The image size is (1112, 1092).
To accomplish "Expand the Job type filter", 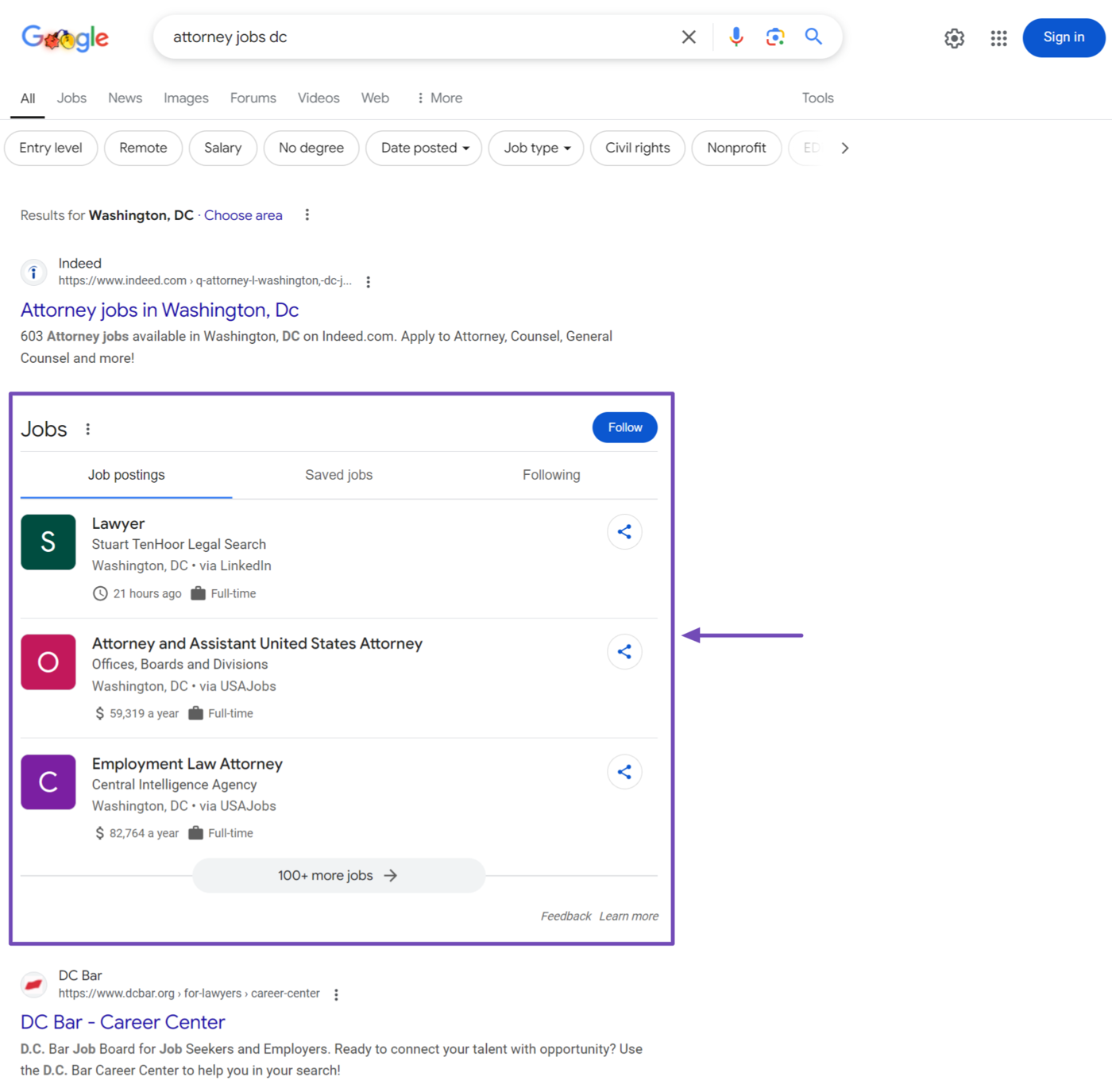I will point(536,149).
